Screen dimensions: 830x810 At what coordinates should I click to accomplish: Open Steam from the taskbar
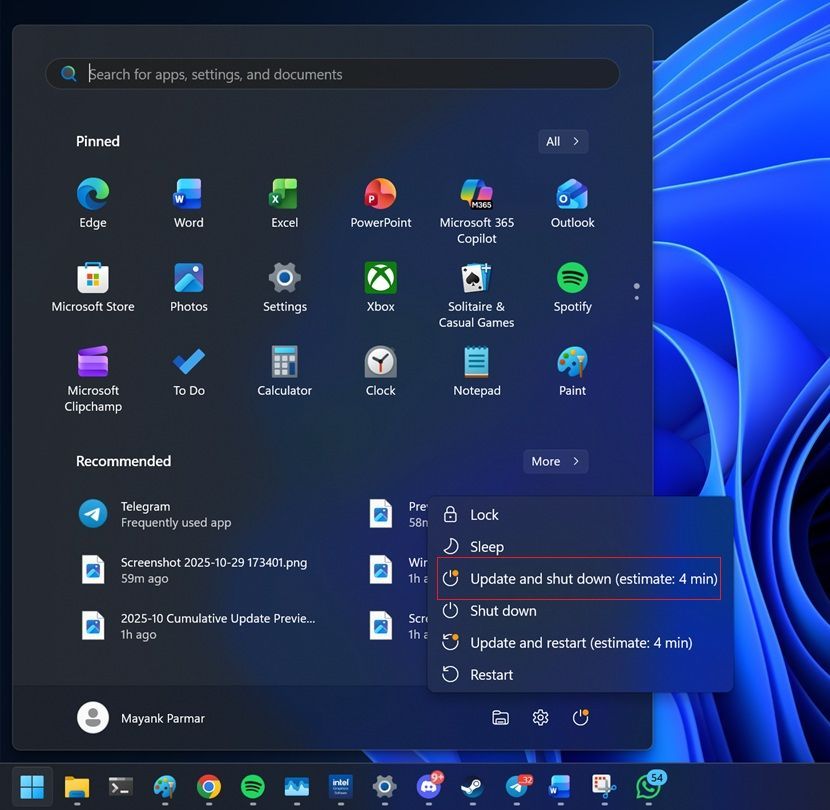471,788
